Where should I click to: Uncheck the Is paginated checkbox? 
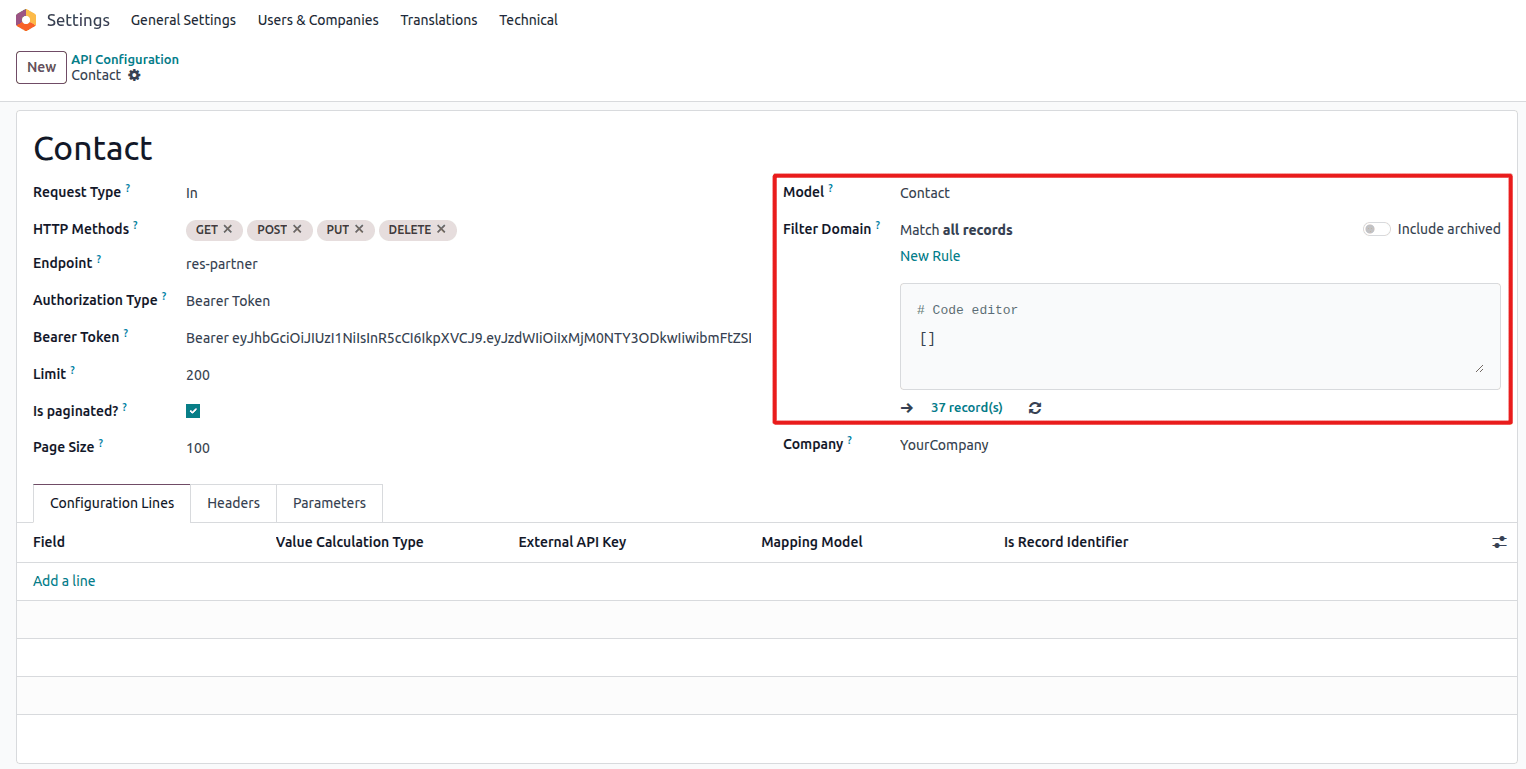click(x=193, y=411)
